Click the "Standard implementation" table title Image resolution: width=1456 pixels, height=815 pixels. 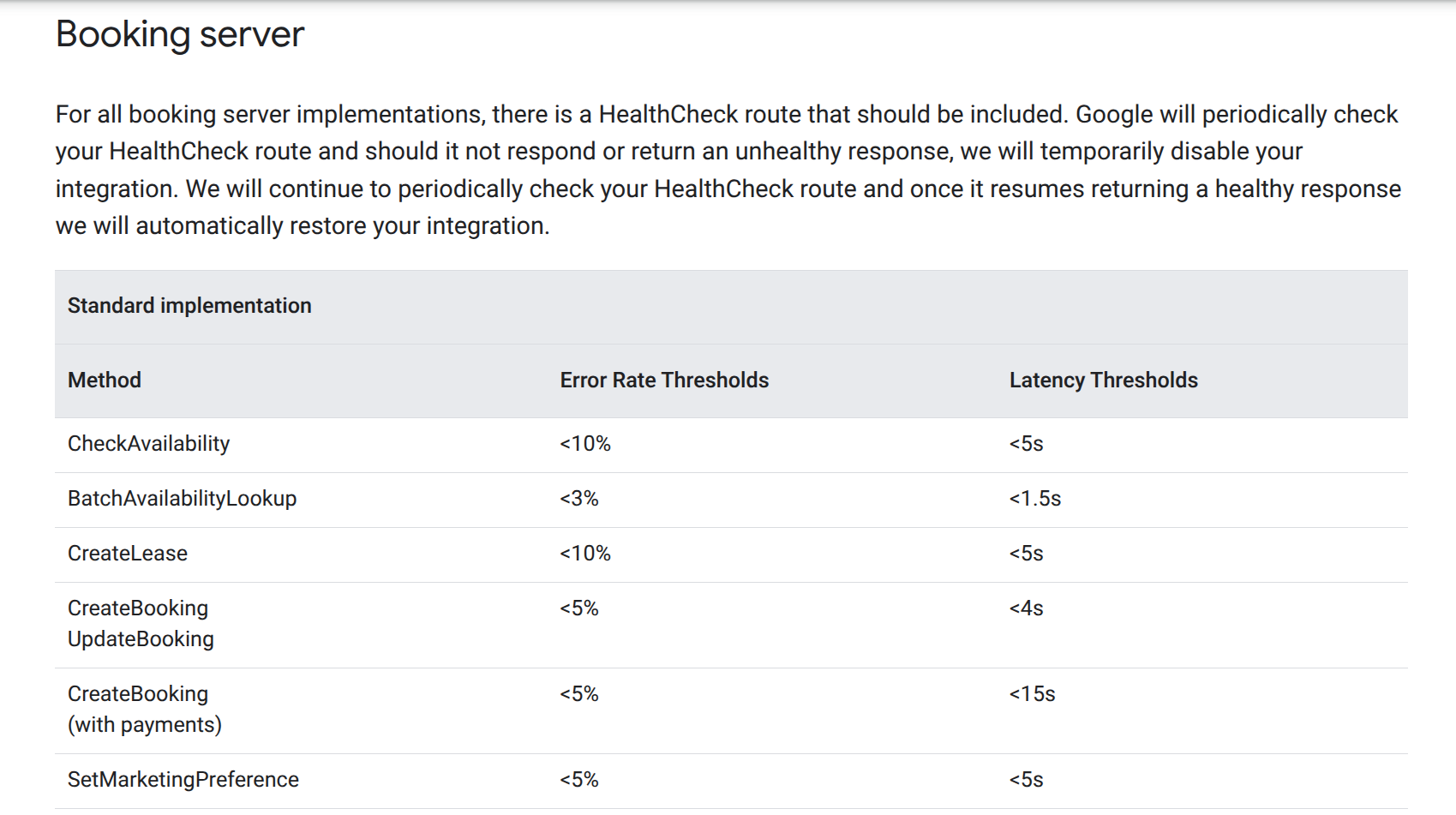tap(189, 306)
